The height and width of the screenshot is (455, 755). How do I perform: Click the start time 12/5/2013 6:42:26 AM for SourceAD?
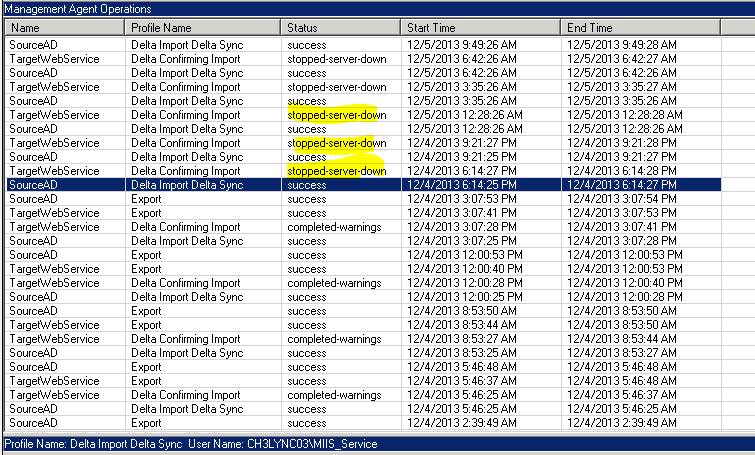click(x=461, y=73)
